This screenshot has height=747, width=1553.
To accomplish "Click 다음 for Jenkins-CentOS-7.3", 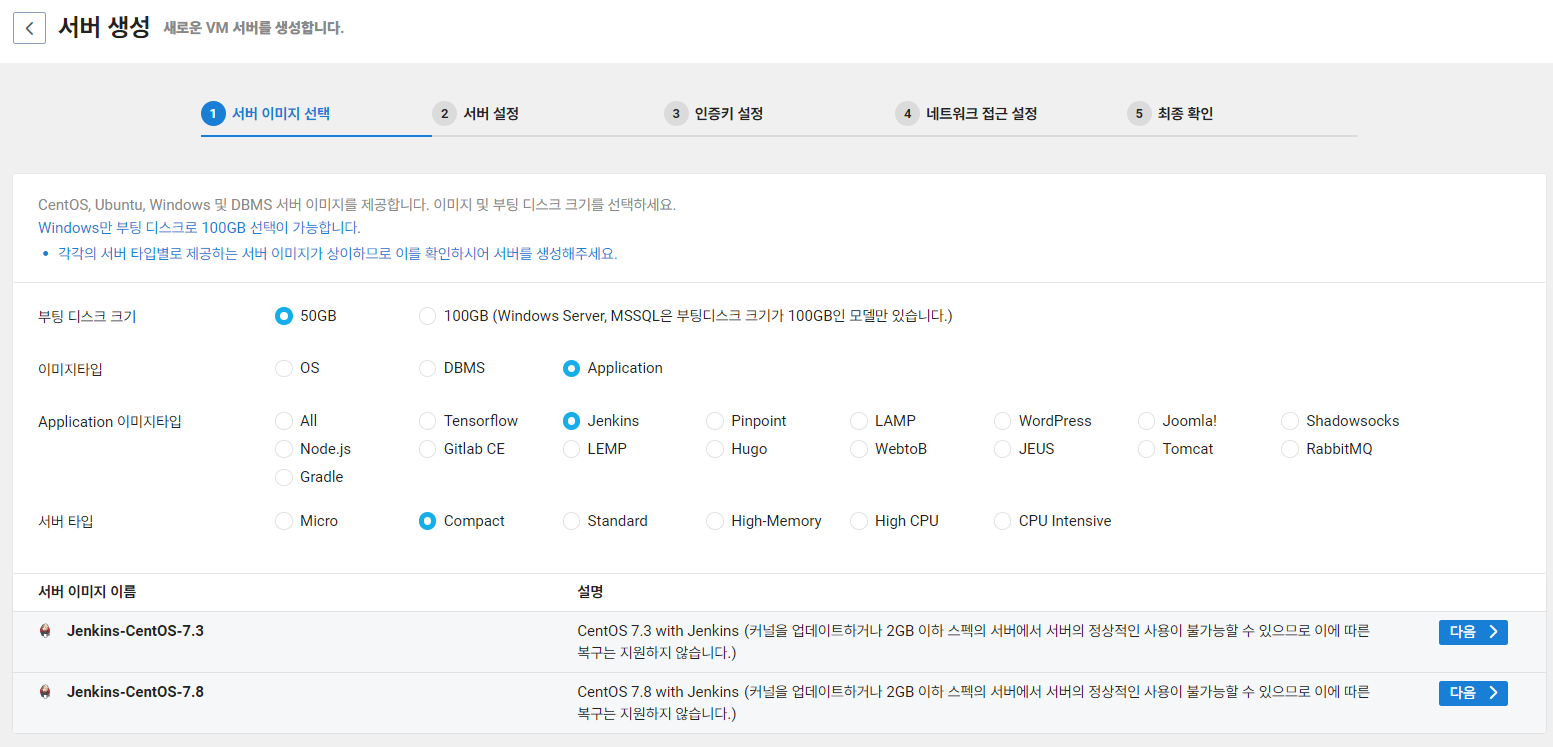I will pos(1473,632).
